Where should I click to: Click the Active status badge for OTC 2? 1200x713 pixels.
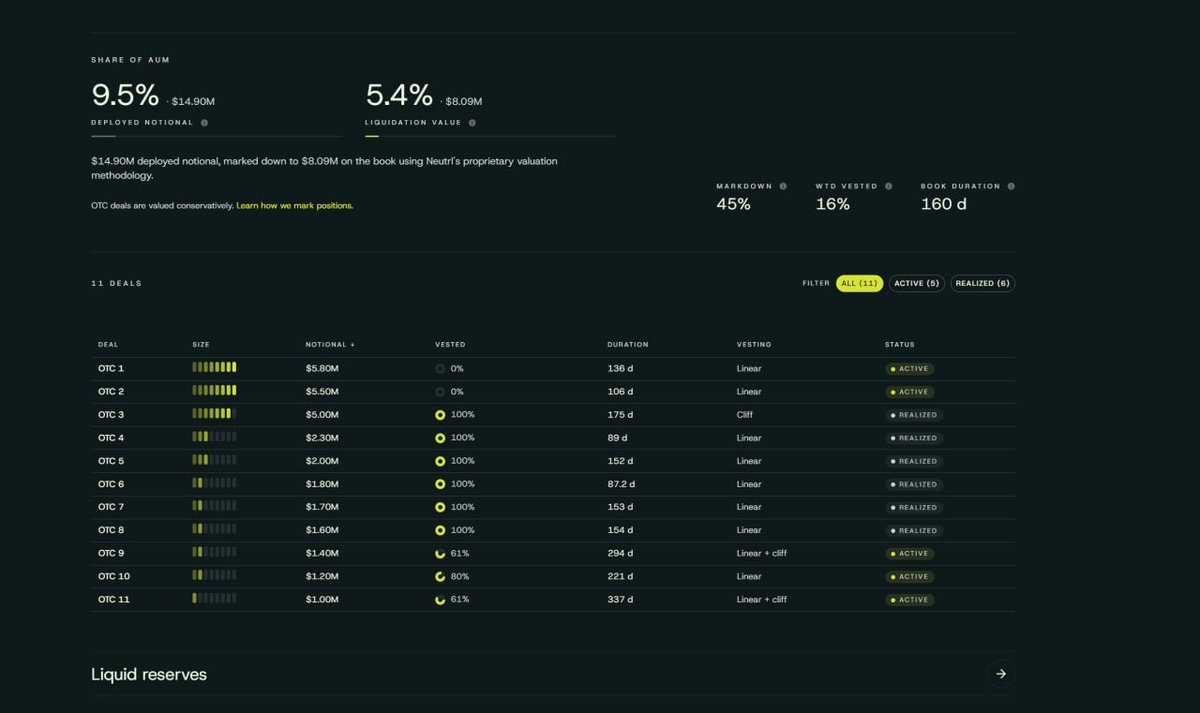[910, 392]
